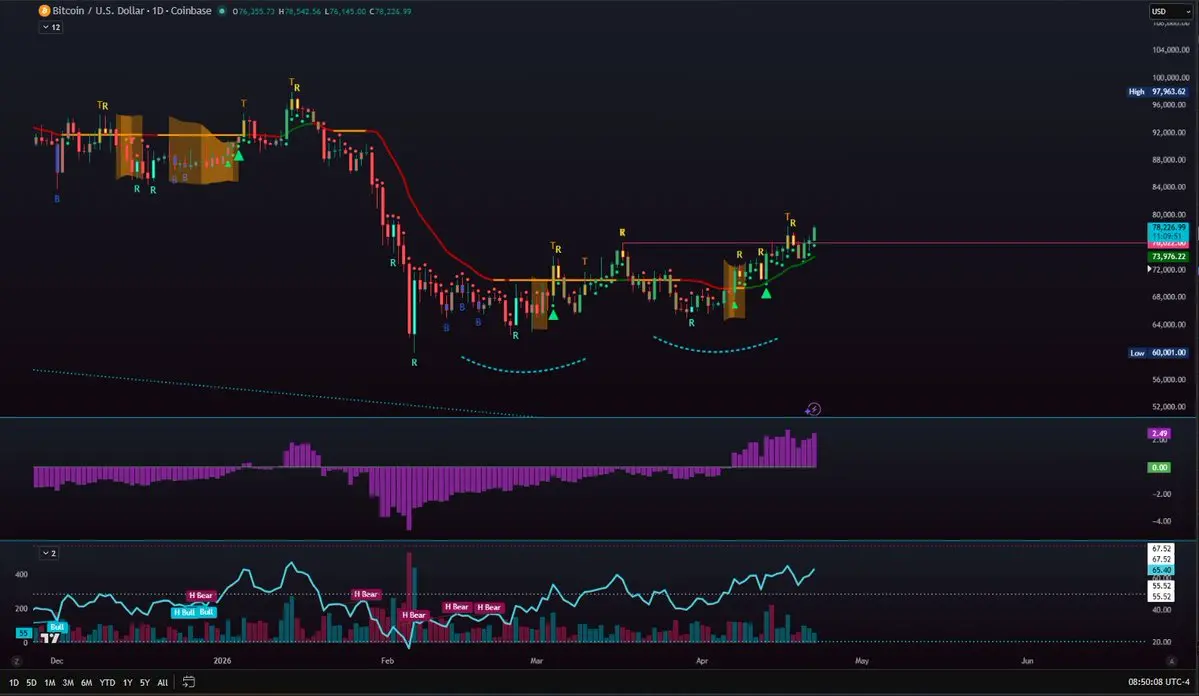Click the May label on time axis
1199x696 pixels.
[862, 661]
